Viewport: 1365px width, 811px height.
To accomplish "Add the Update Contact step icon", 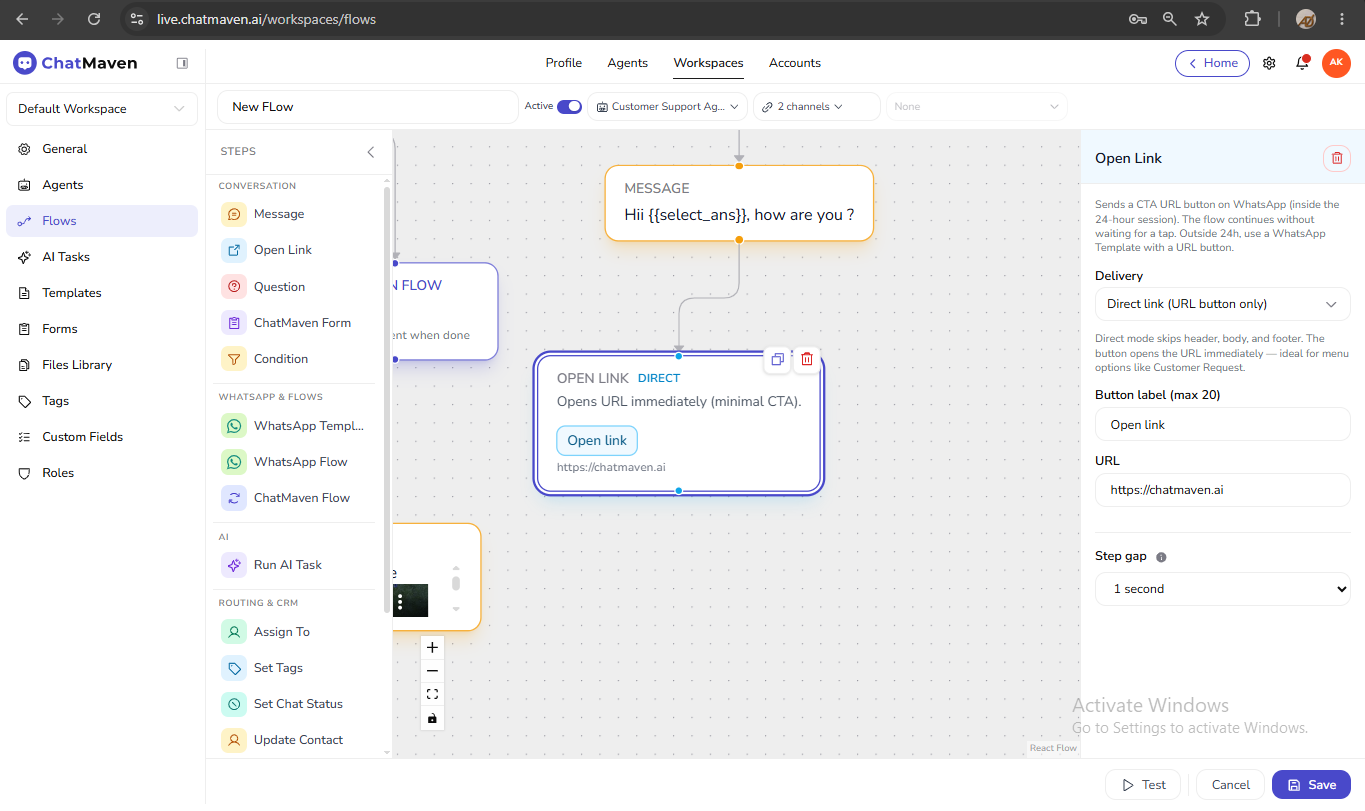I will tap(234, 740).
